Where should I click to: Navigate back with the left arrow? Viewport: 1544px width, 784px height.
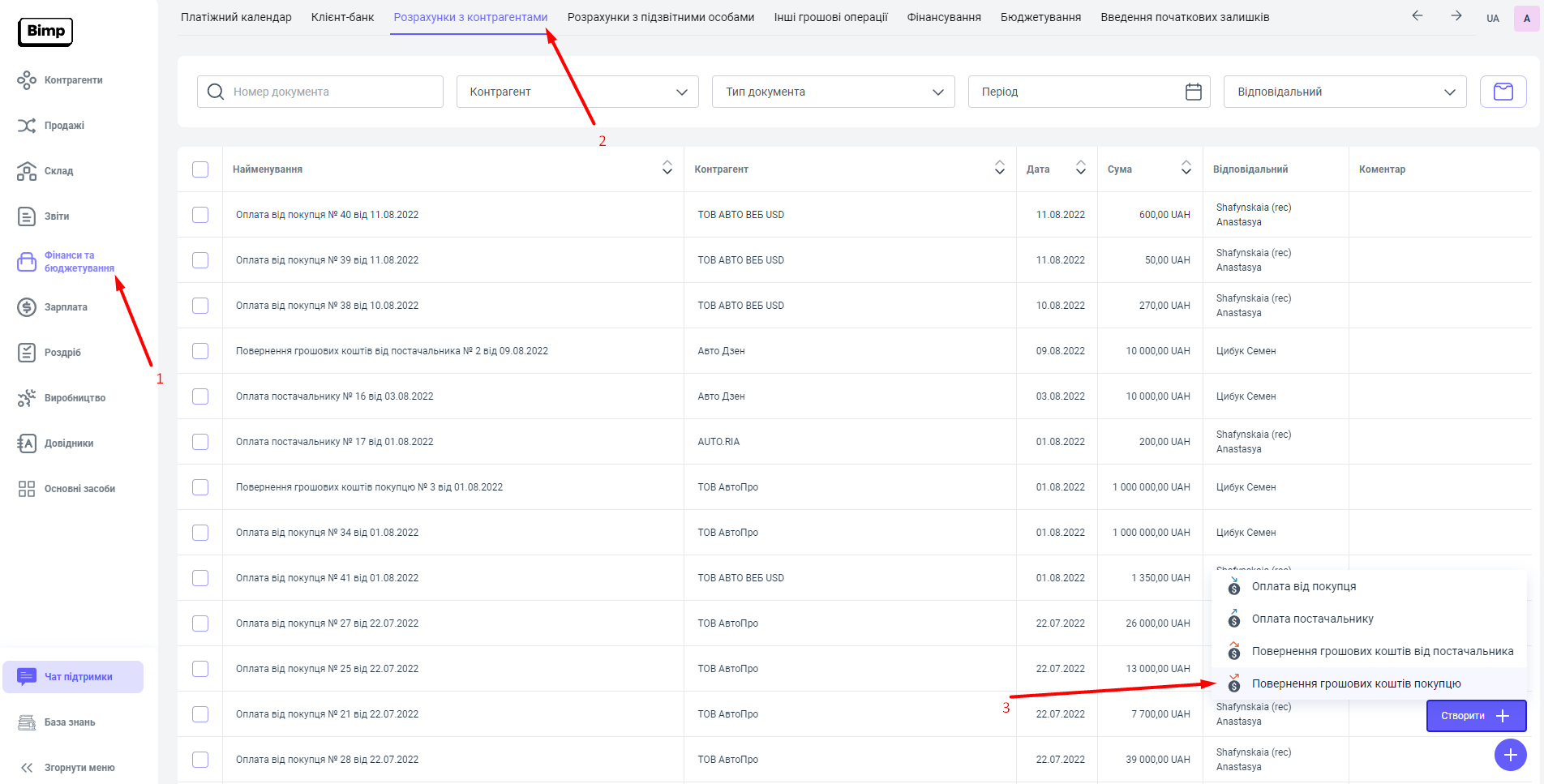(x=1417, y=16)
